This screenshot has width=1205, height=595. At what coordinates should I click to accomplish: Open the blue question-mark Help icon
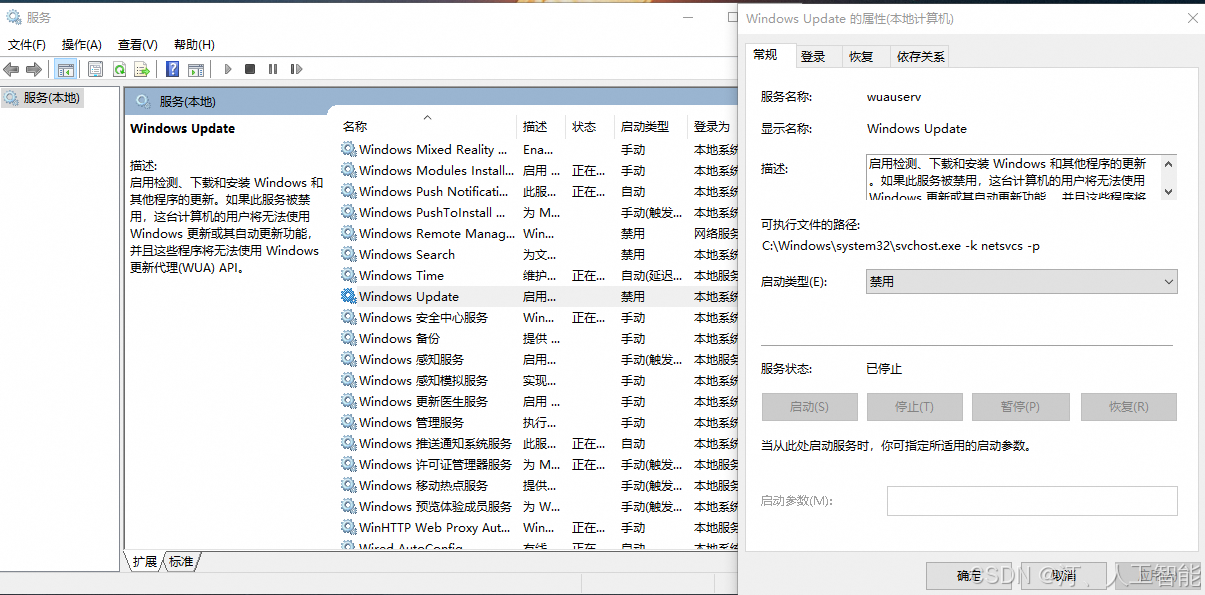(172, 69)
